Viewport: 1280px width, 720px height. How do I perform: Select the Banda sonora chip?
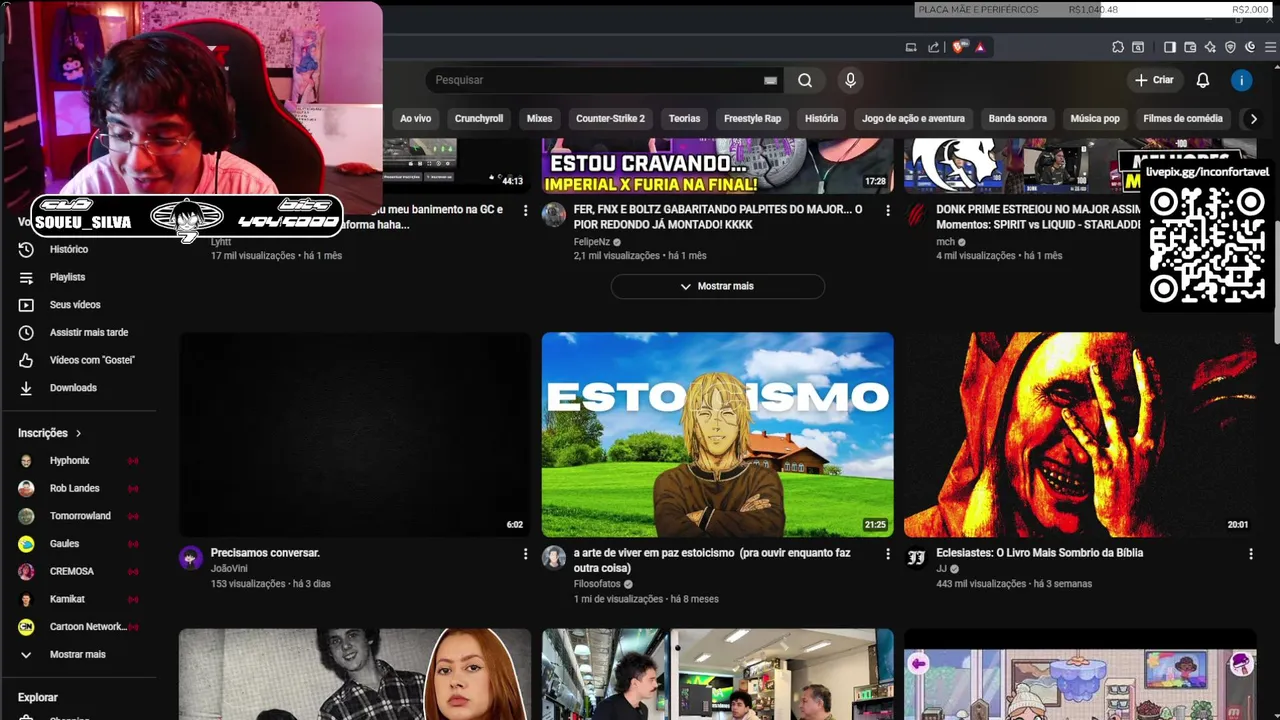coord(1018,118)
